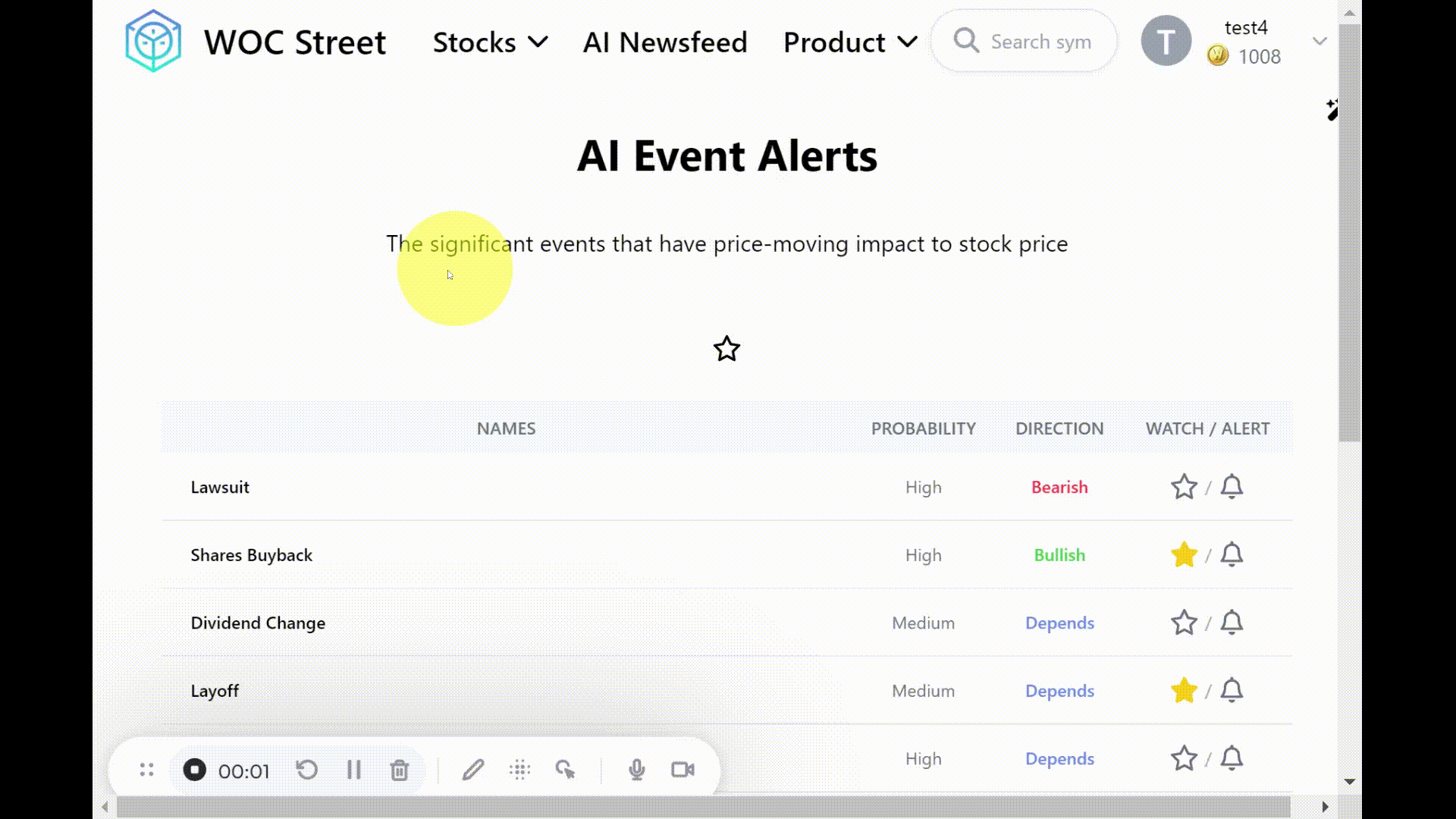Select the pen annotation tool
The width and height of the screenshot is (1456, 819).
(472, 770)
